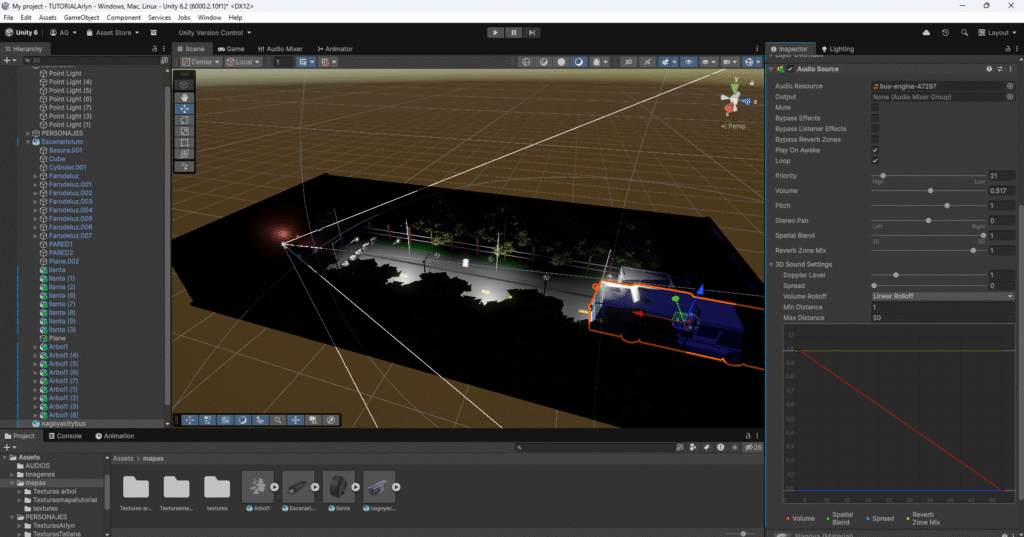
Task: Click the Unity Version Control button
Action: point(213,32)
